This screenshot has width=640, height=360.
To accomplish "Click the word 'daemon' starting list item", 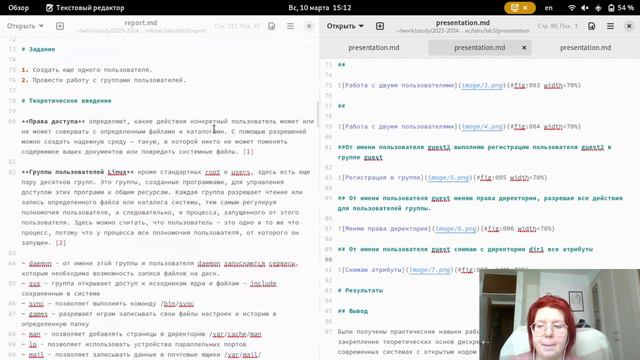I will (40, 264).
